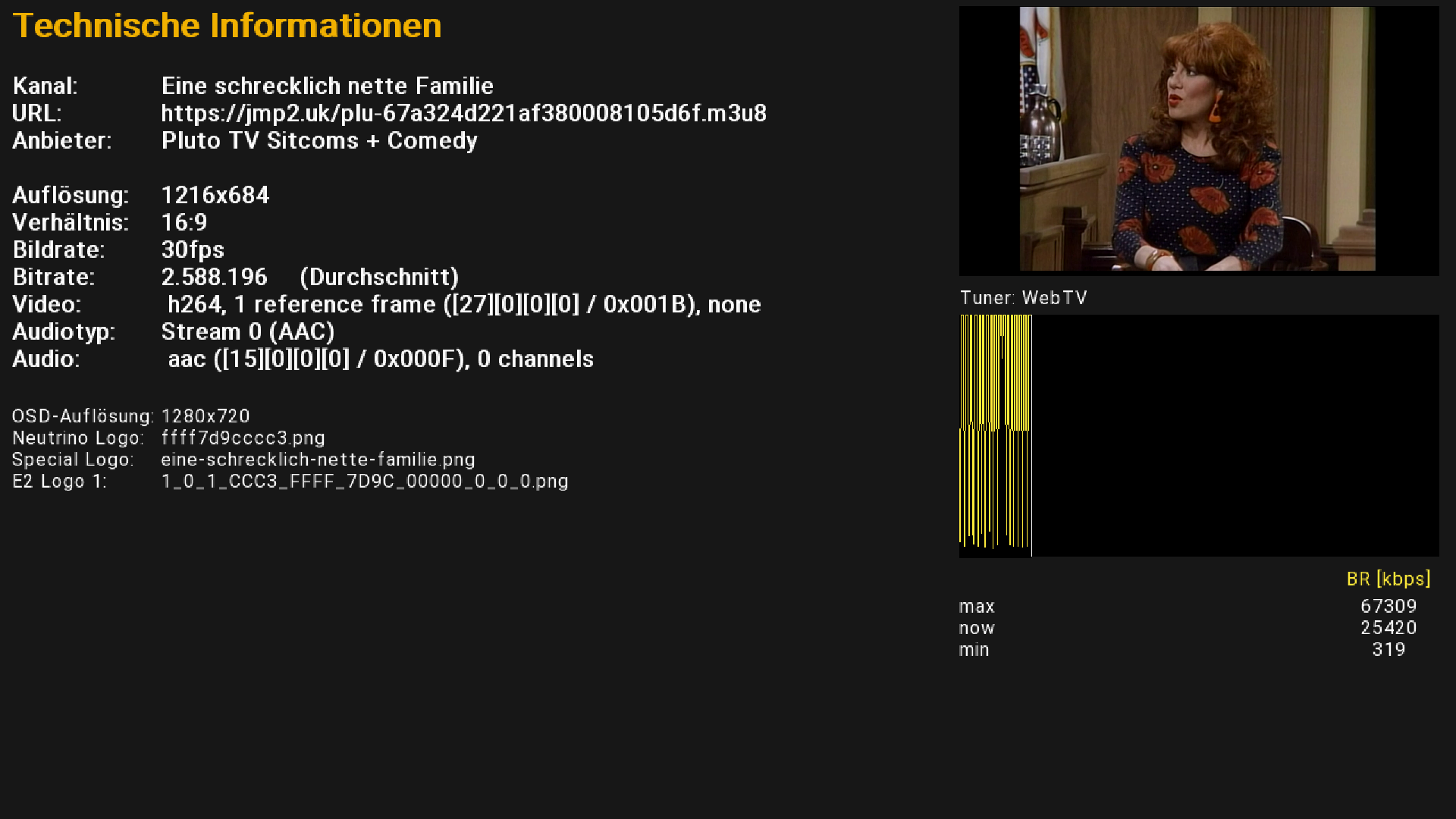Click the live video preview thumbnail
Image resolution: width=1456 pixels, height=819 pixels.
tap(1198, 140)
